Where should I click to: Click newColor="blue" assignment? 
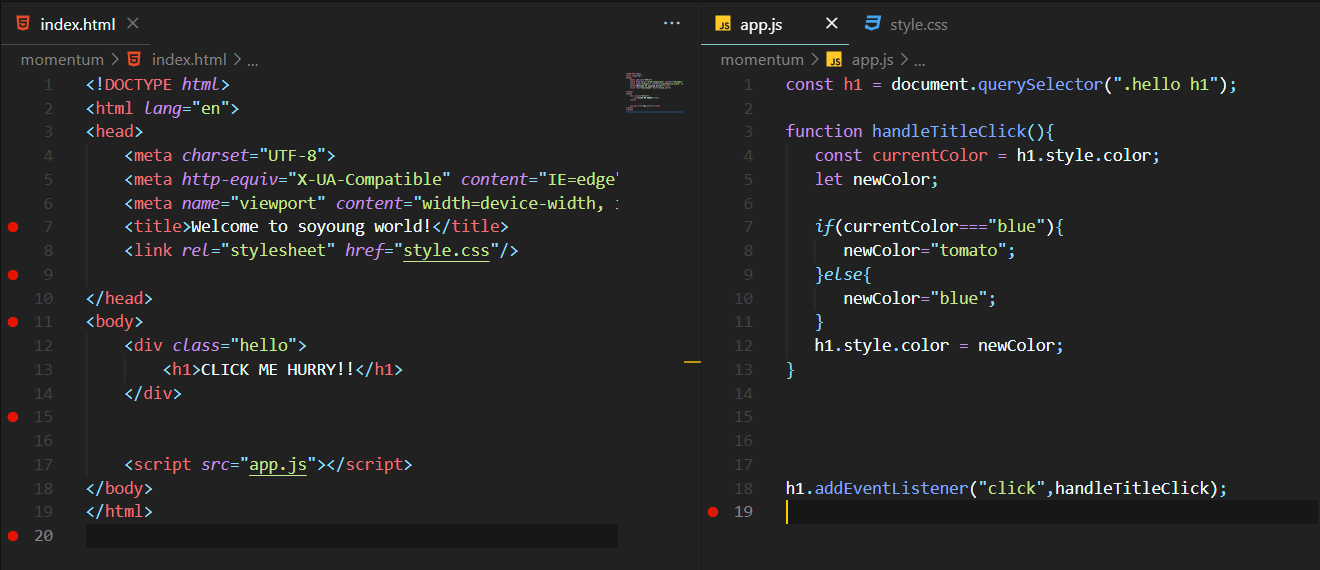click(920, 298)
